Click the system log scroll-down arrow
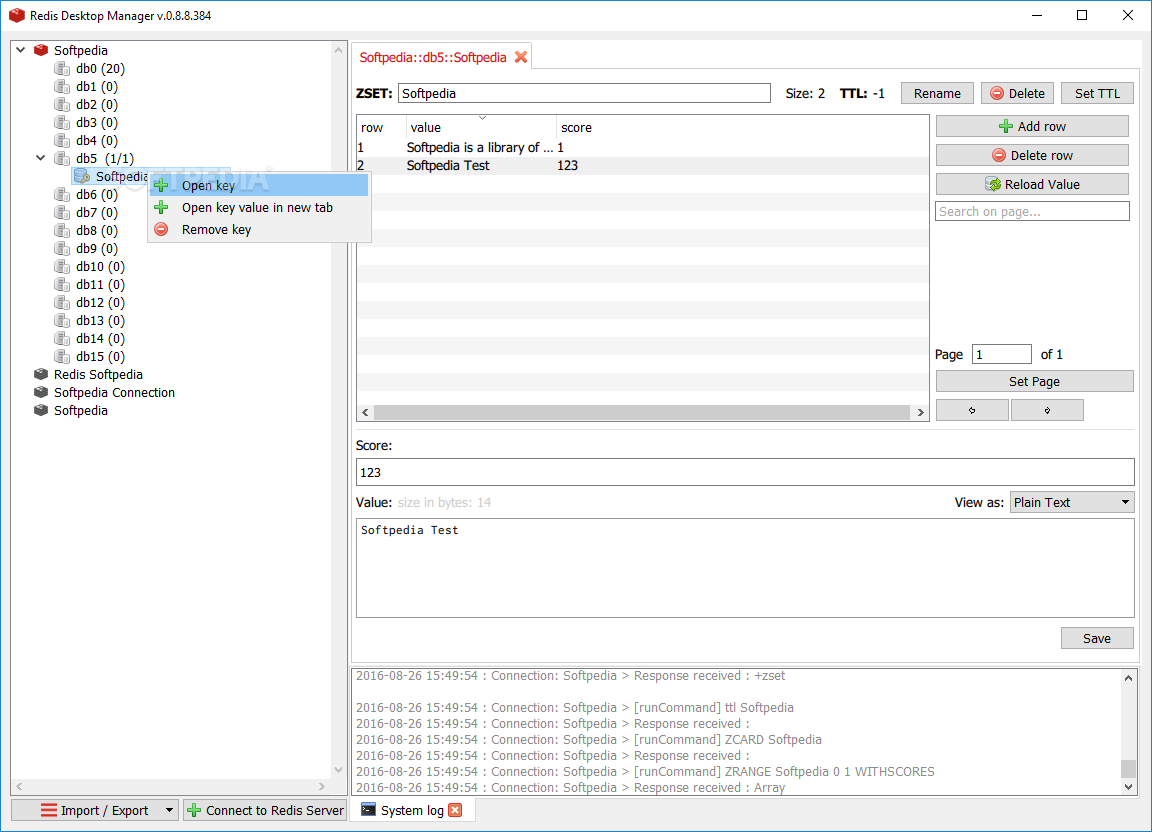 1128,786
